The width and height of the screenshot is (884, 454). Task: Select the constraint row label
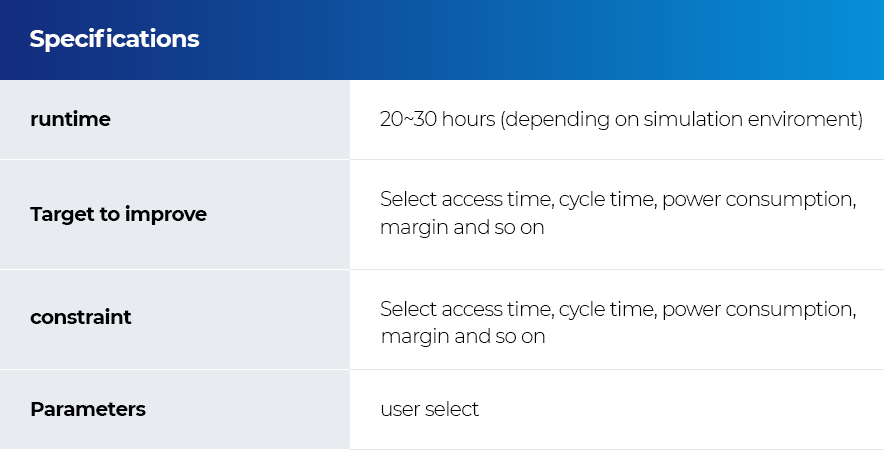coord(81,317)
